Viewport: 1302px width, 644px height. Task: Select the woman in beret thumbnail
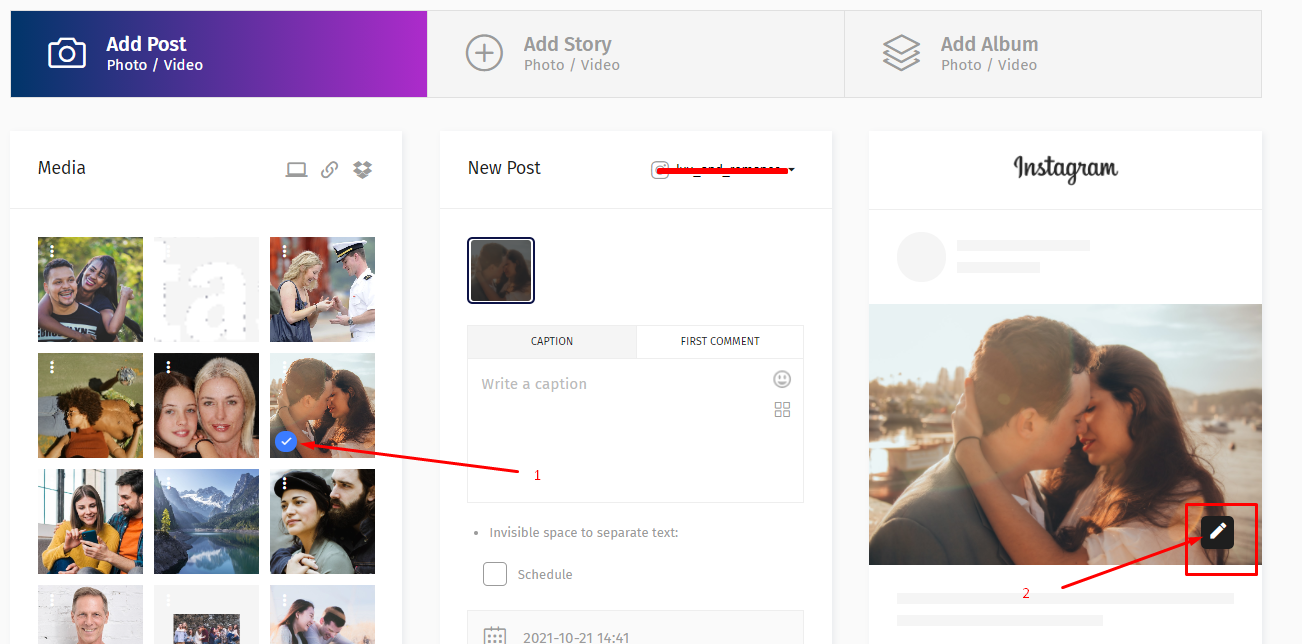click(x=322, y=521)
